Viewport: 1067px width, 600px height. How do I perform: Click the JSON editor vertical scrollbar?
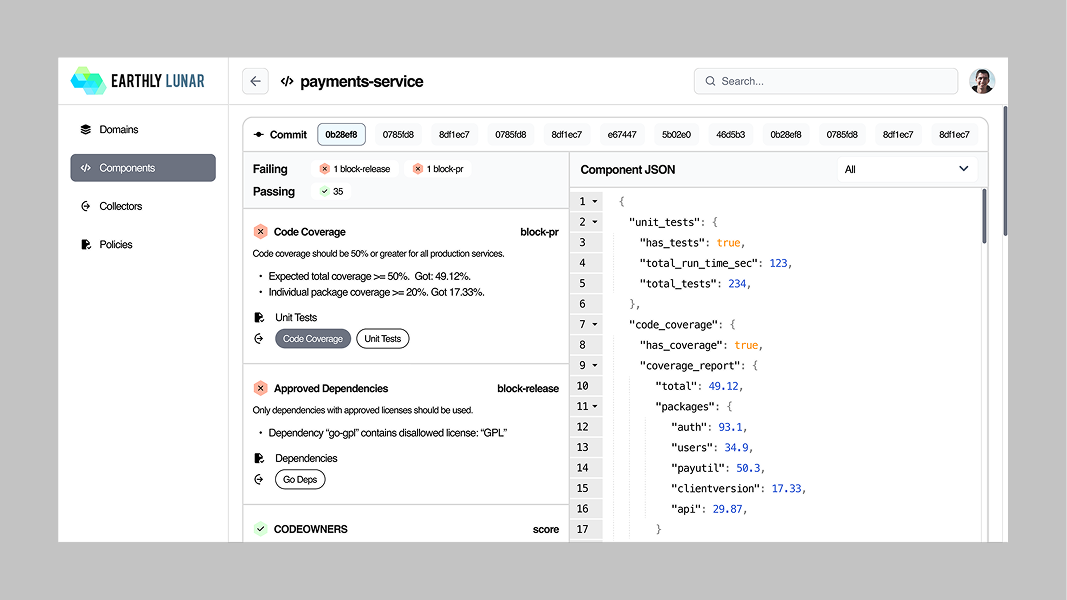tap(984, 216)
